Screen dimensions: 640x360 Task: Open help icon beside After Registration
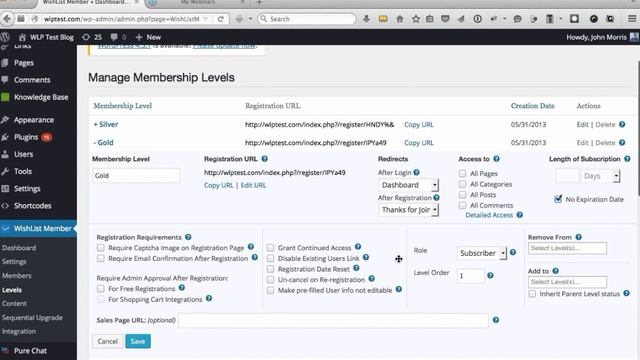[x=436, y=198]
